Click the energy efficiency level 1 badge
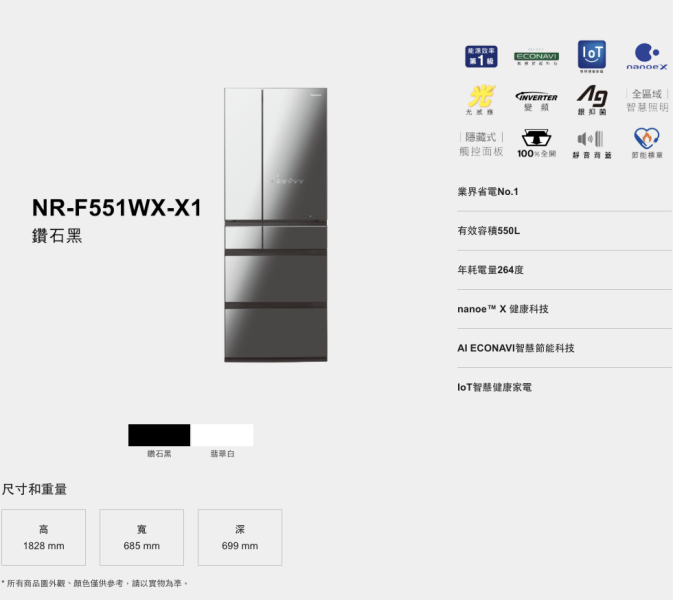The width and height of the screenshot is (673, 600). 481,56
